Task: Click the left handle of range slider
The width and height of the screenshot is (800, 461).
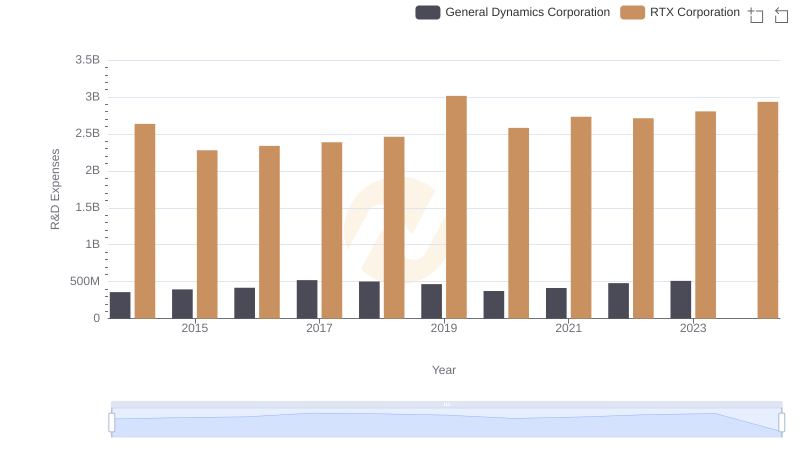Action: point(112,422)
